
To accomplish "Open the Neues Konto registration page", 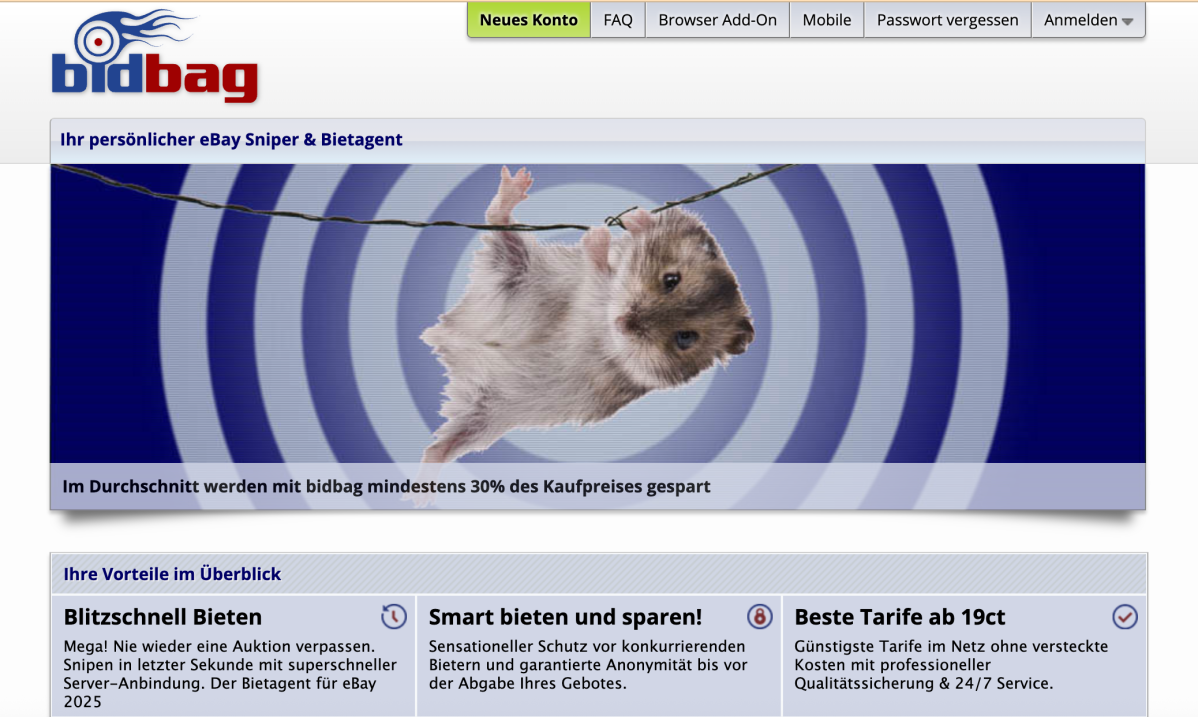I will click(529, 20).
